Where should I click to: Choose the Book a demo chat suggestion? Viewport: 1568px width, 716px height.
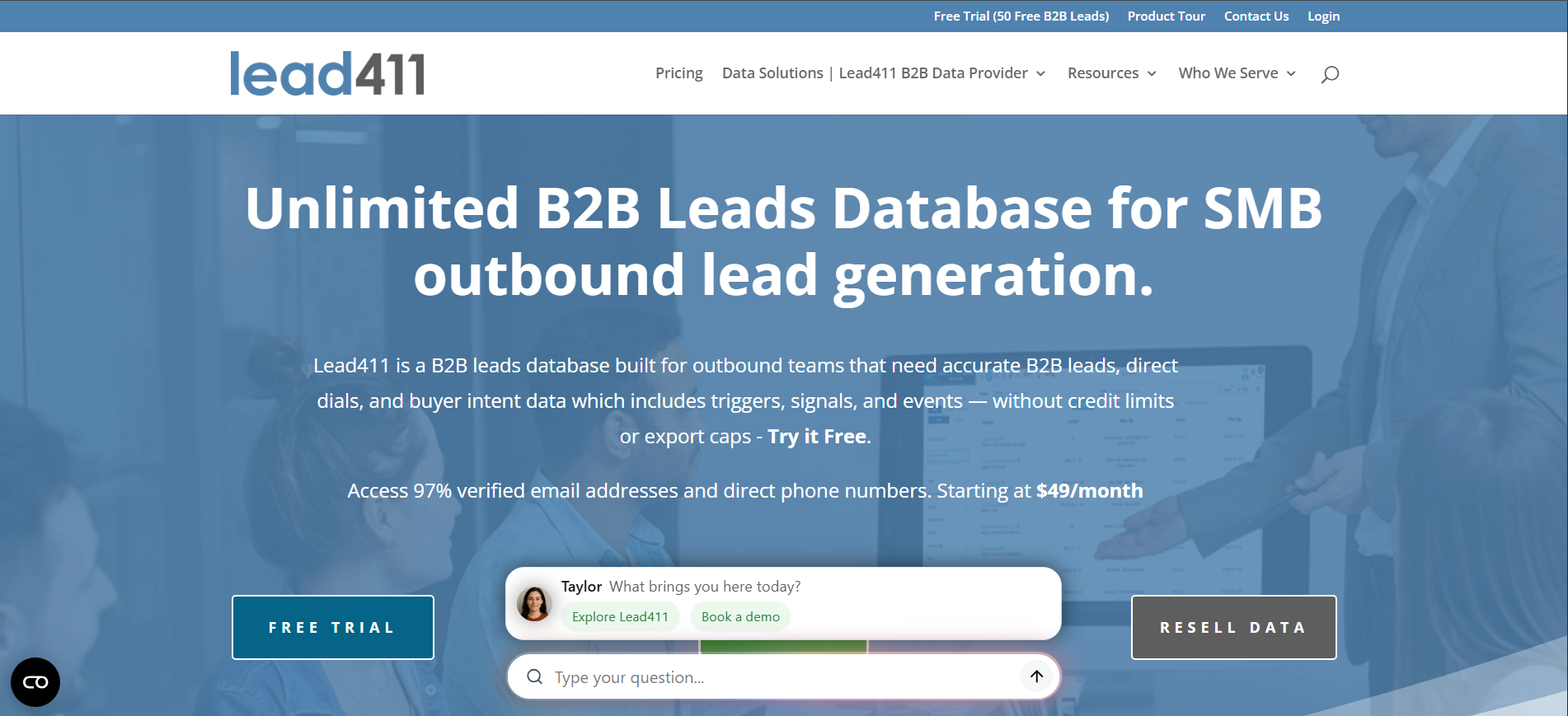pos(740,616)
